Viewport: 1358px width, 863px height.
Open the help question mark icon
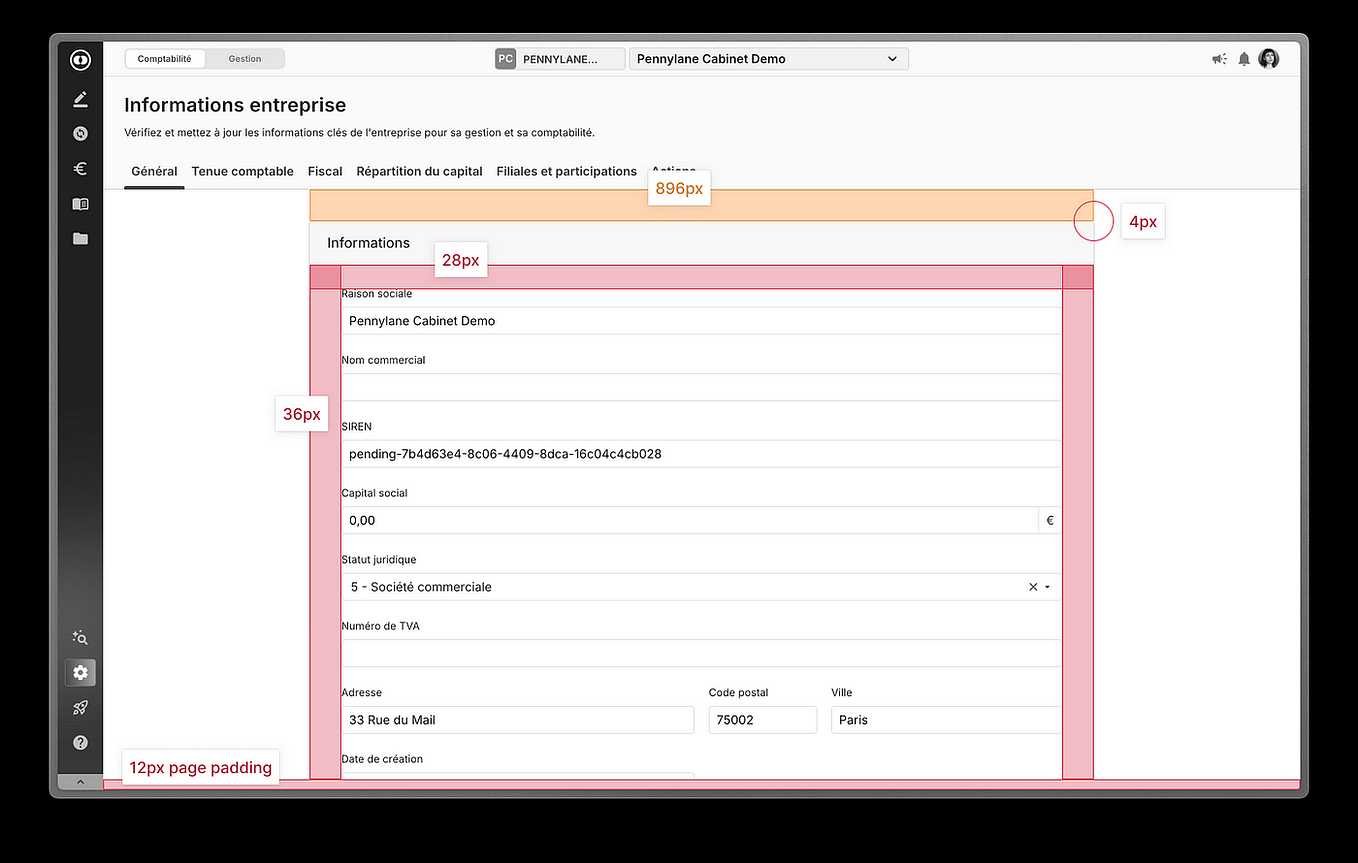tap(80, 742)
